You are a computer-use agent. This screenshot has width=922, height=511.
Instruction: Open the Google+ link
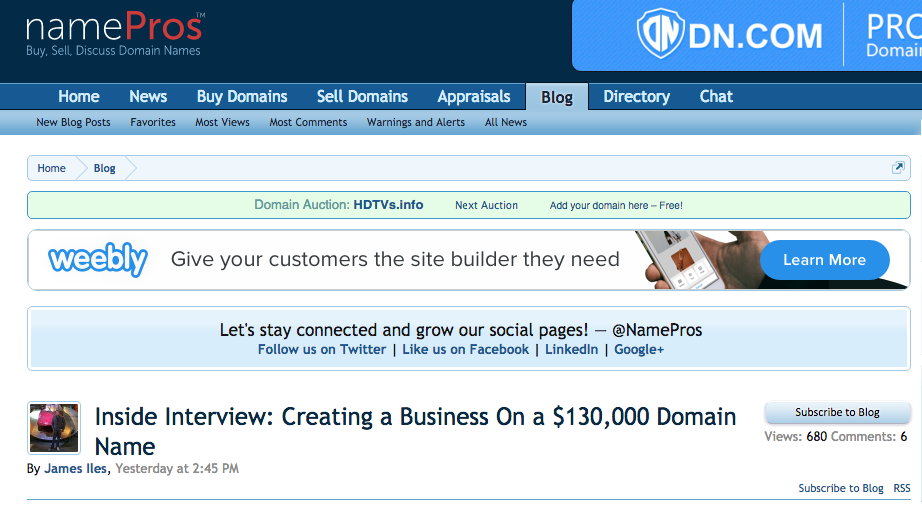639,349
